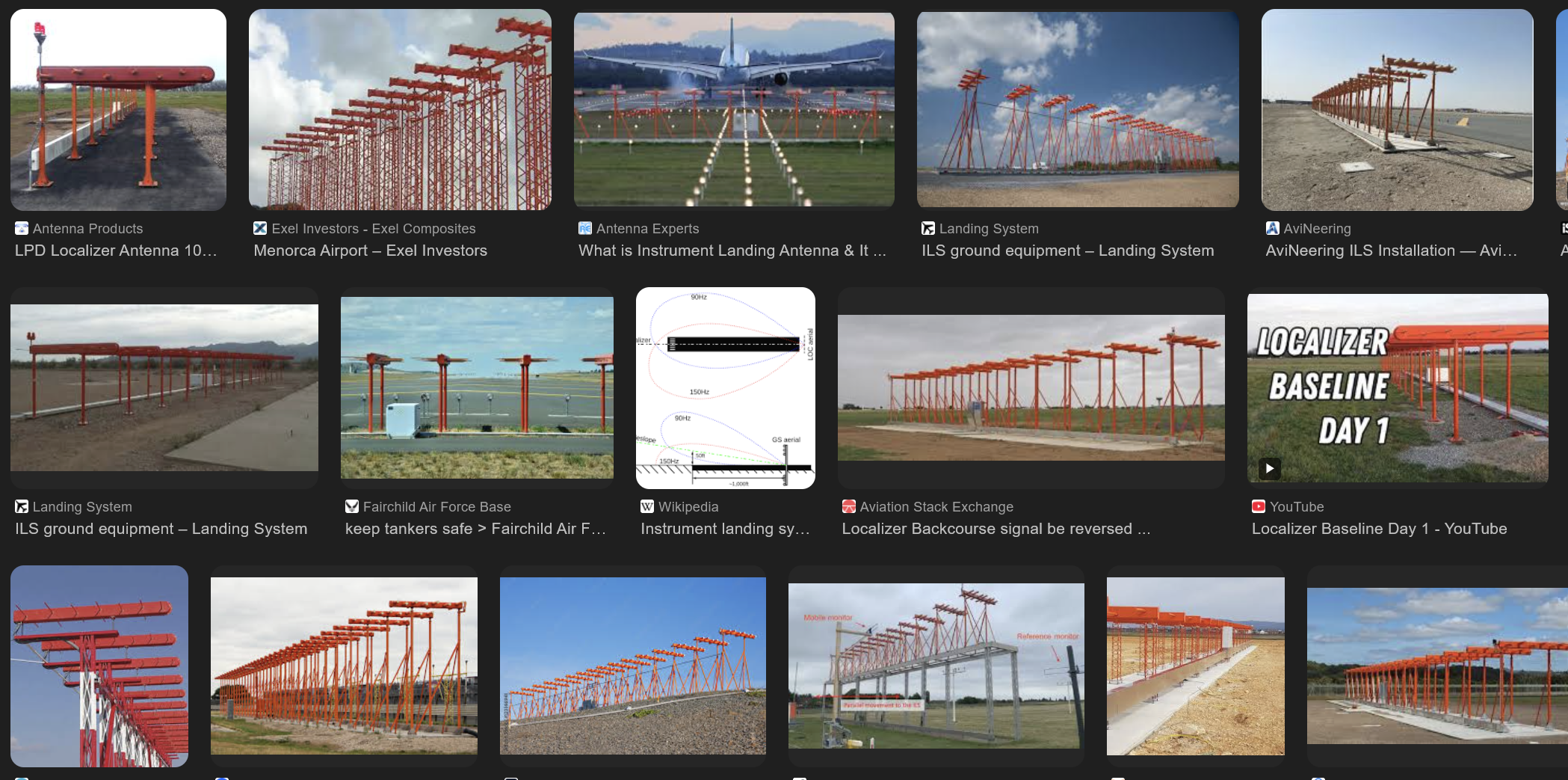The width and height of the screenshot is (1568, 780).
Task: Open the red-and-white antenna closeup thumbnail
Action: [x=99, y=666]
